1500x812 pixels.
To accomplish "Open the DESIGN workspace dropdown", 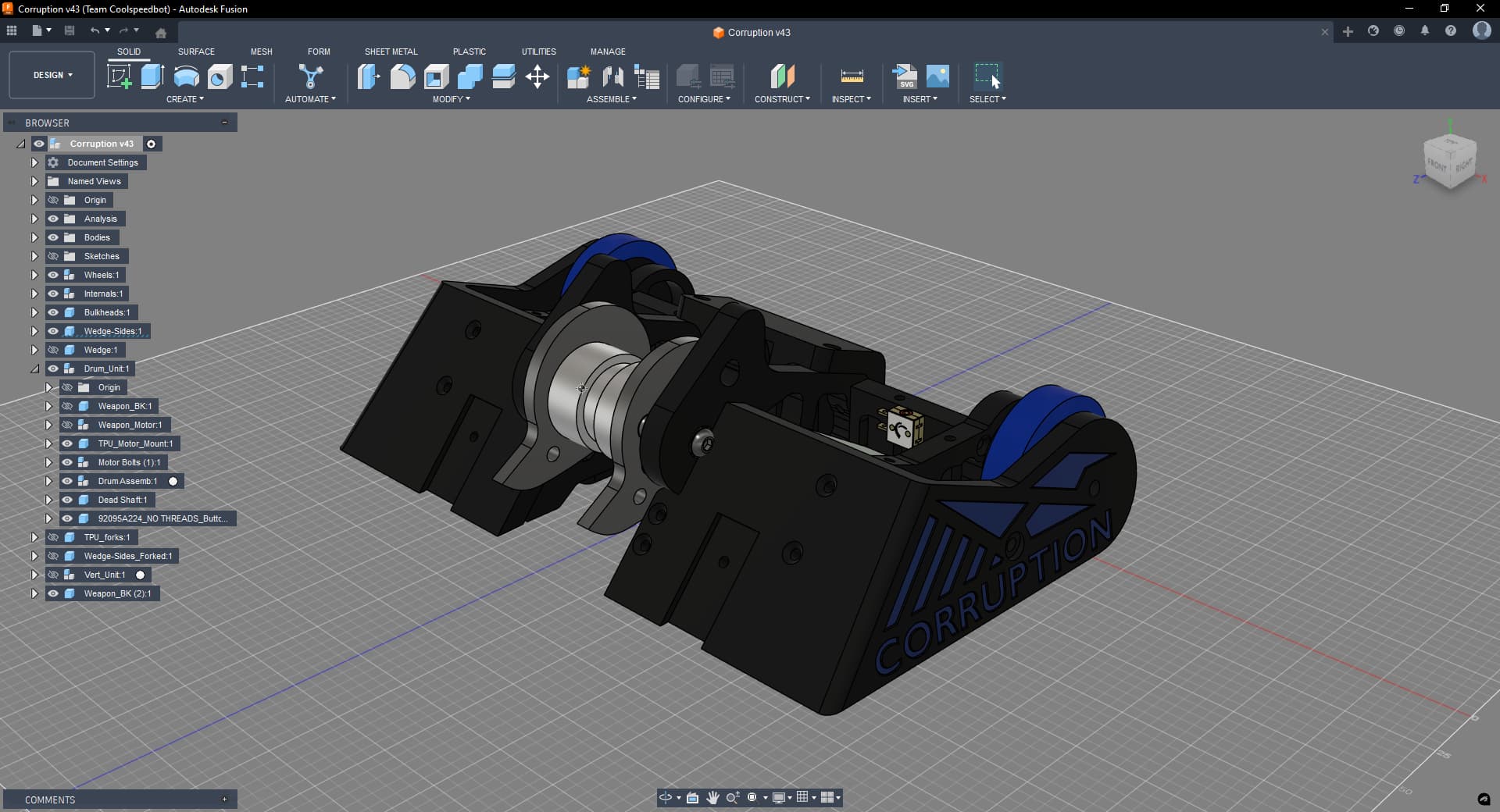I will click(x=52, y=75).
